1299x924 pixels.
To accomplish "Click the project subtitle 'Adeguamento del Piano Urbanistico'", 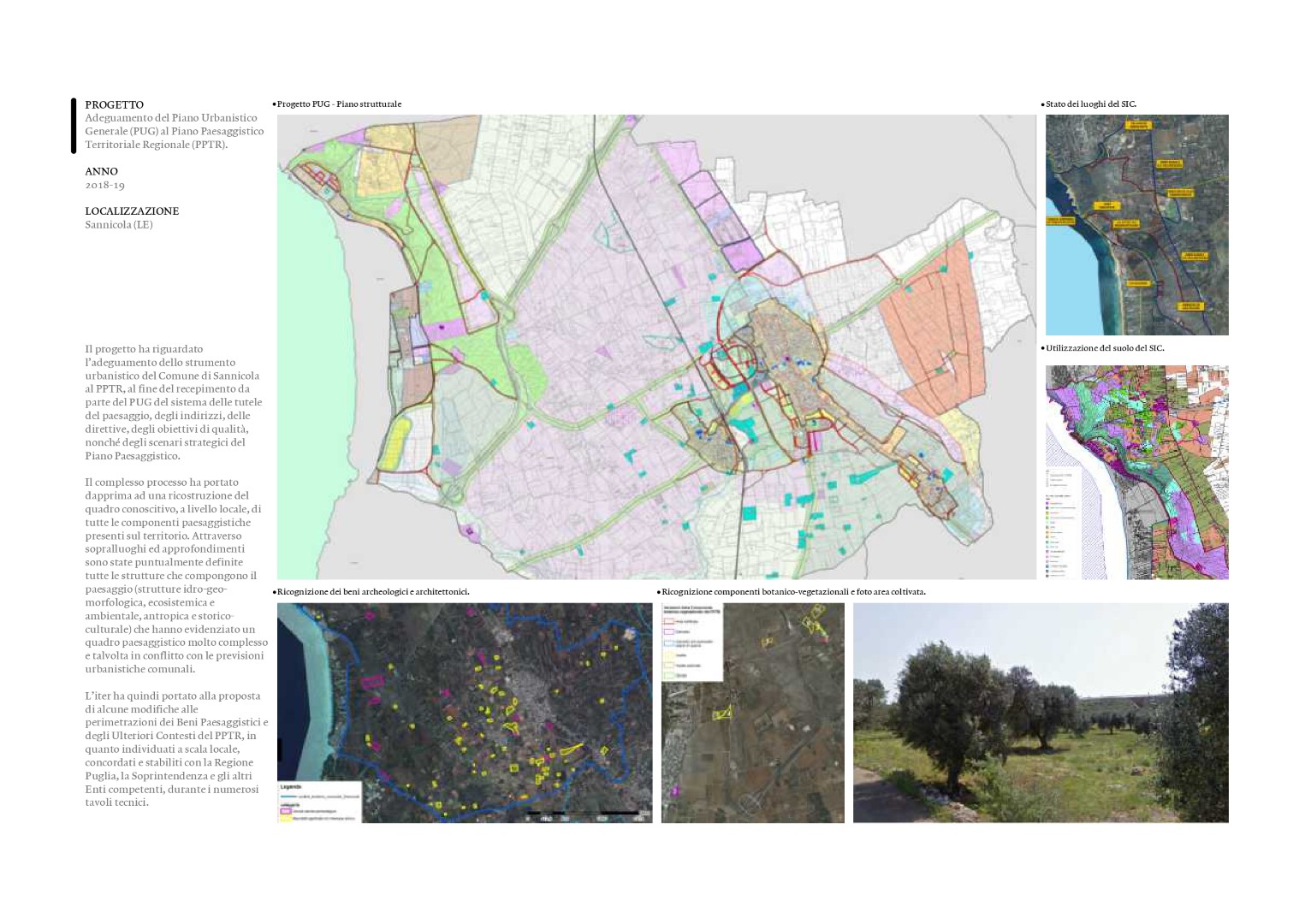I will pyautogui.click(x=174, y=131).
